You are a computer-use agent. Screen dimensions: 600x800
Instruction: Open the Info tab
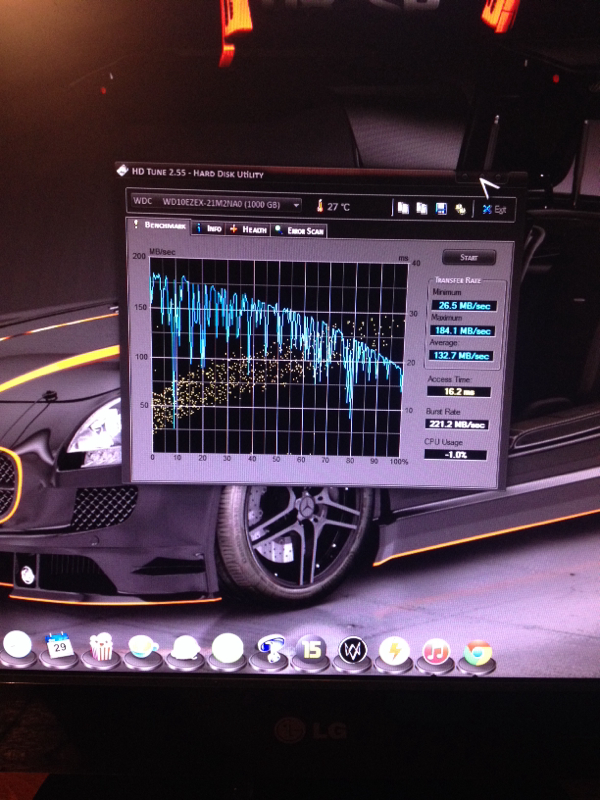tap(209, 228)
